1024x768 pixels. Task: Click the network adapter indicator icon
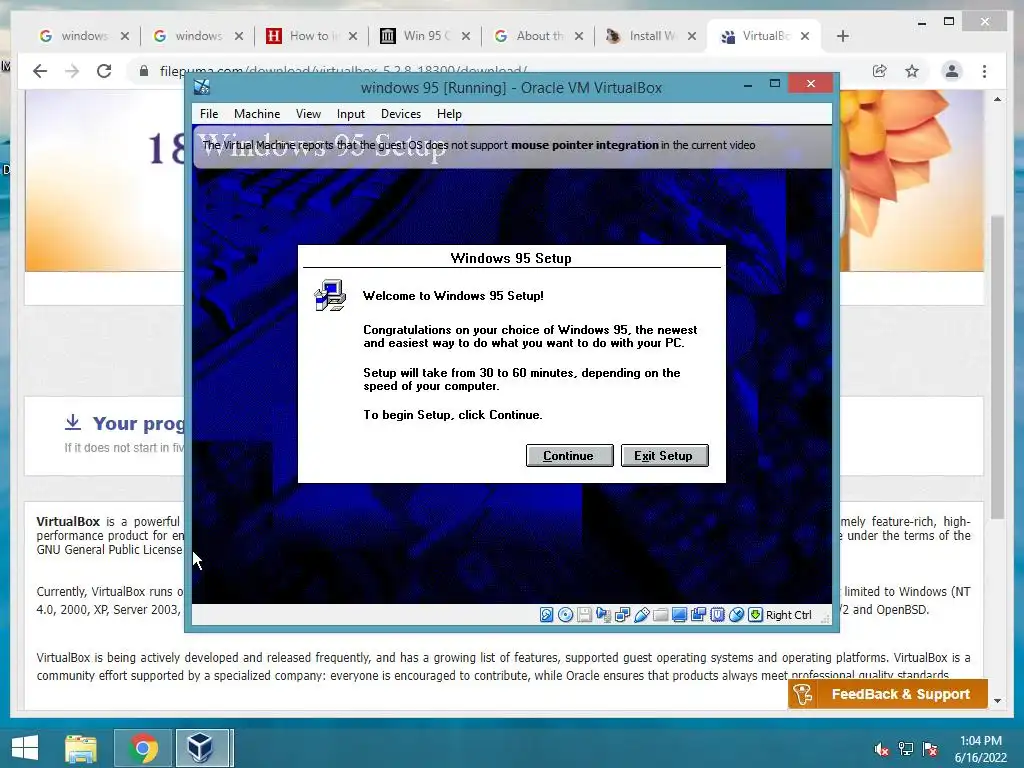pyautogui.click(x=622, y=615)
